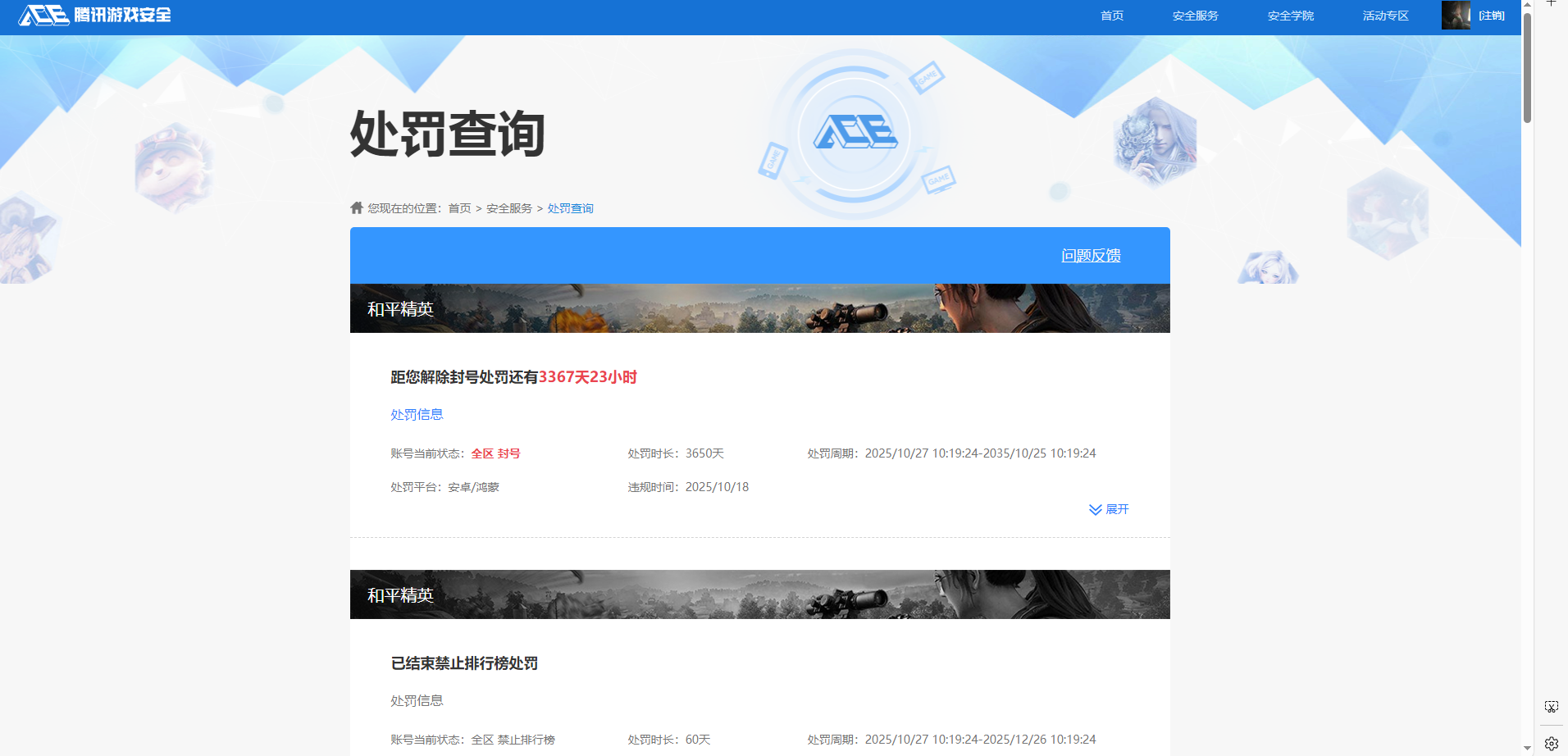Click the 处罚查询 breadcrumb link
Image resolution: width=1568 pixels, height=756 pixels.
tap(570, 208)
